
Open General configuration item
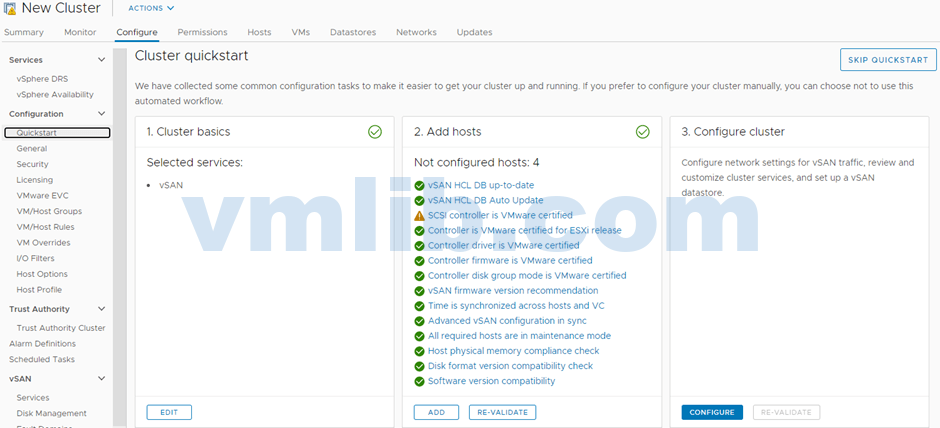(x=32, y=149)
